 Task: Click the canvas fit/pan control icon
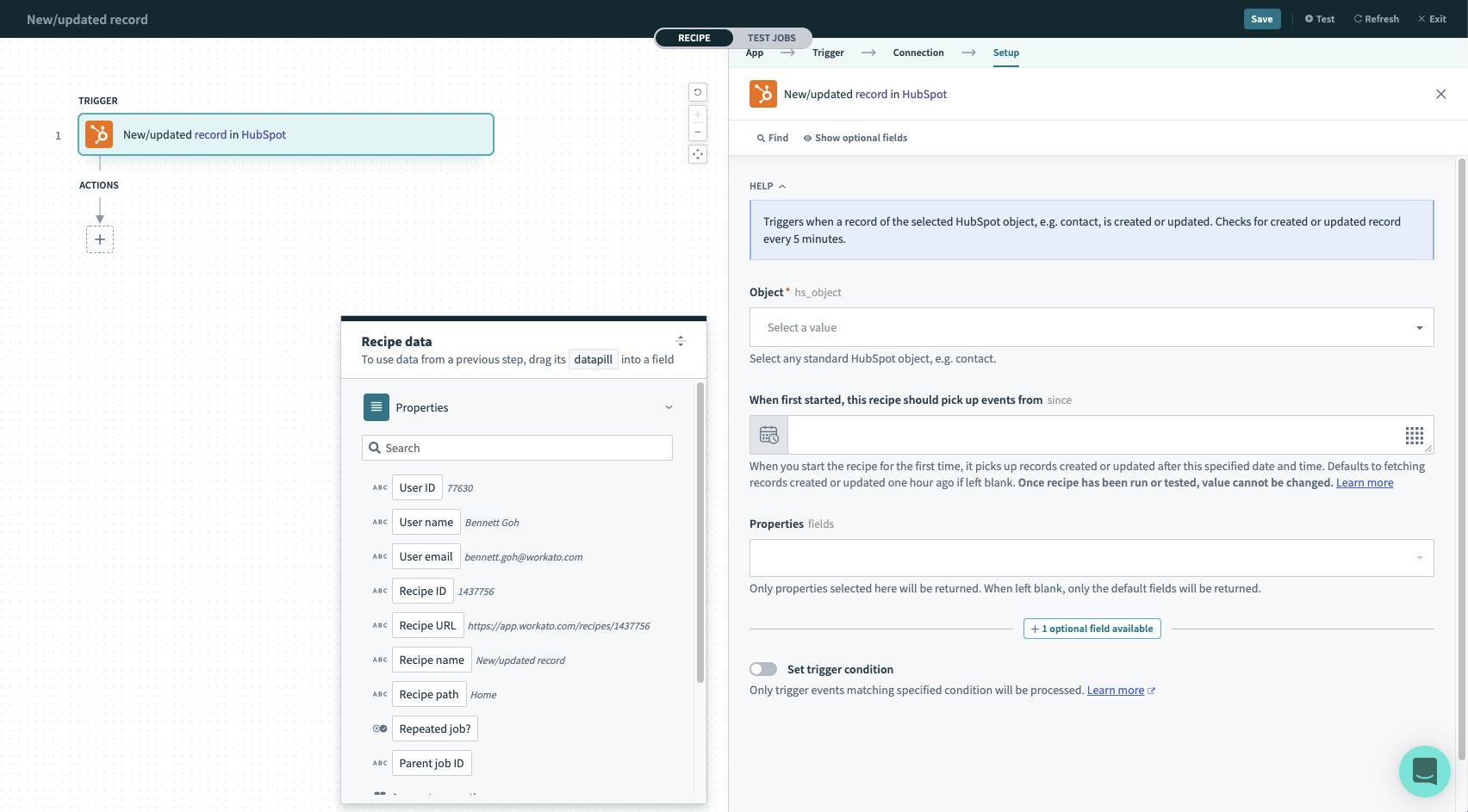(697, 153)
